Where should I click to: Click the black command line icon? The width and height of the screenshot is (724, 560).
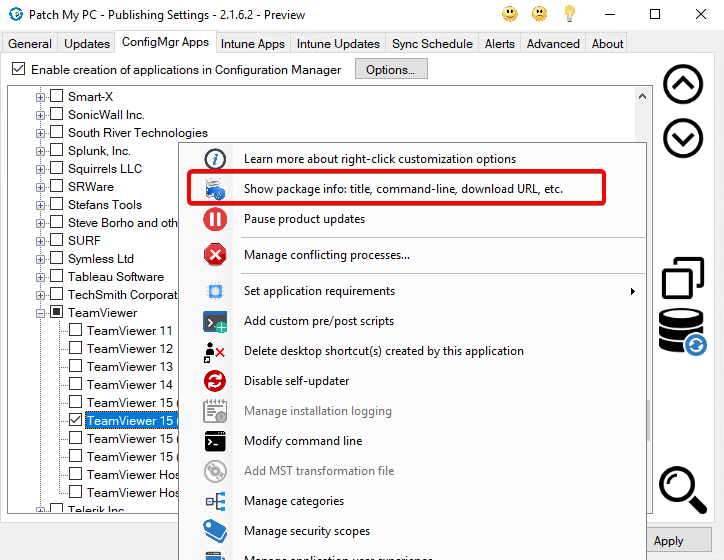click(215, 441)
